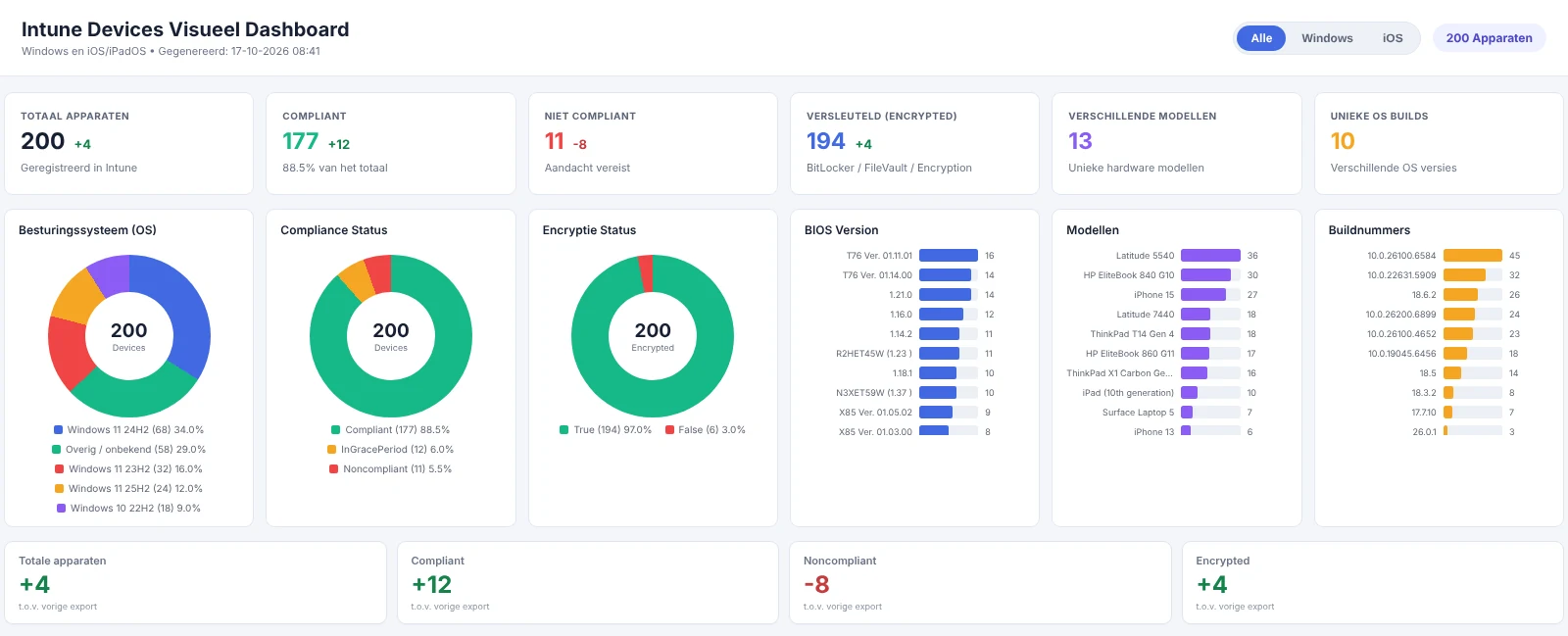Viewport: 1568px width, 636px height.
Task: Click the Intune Devices Visueel Dashboard title
Action: pos(185,29)
